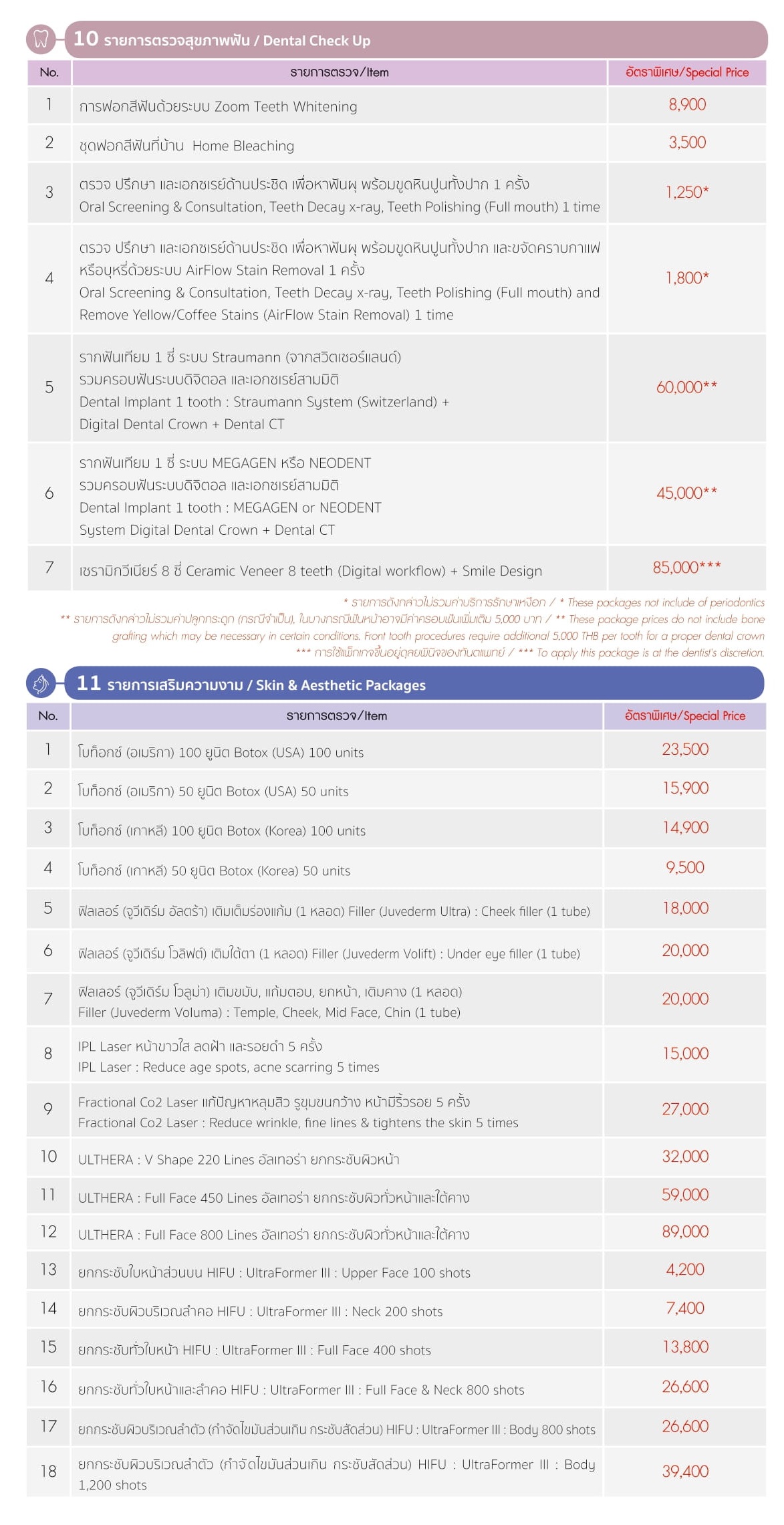Image resolution: width=784 pixels, height=1525 pixels.
Task: Click the HIFU Neck 200 shots item
Action: coord(260,1311)
